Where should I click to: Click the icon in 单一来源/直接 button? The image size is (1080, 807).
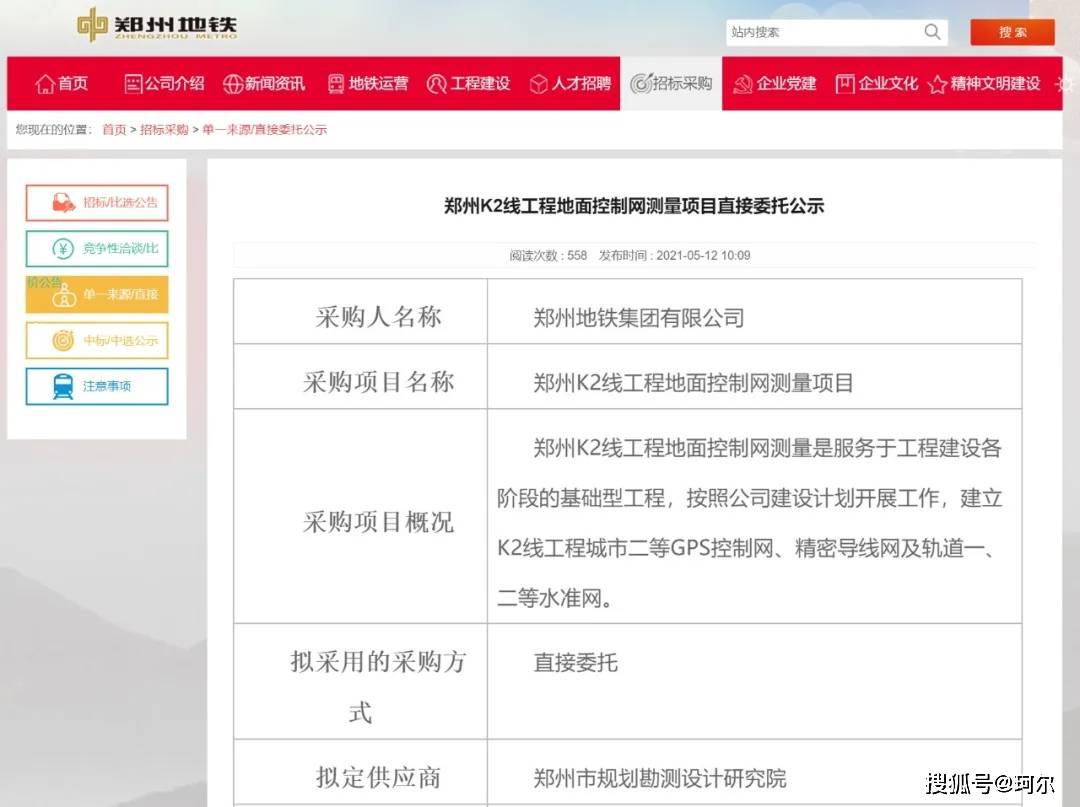tap(64, 295)
